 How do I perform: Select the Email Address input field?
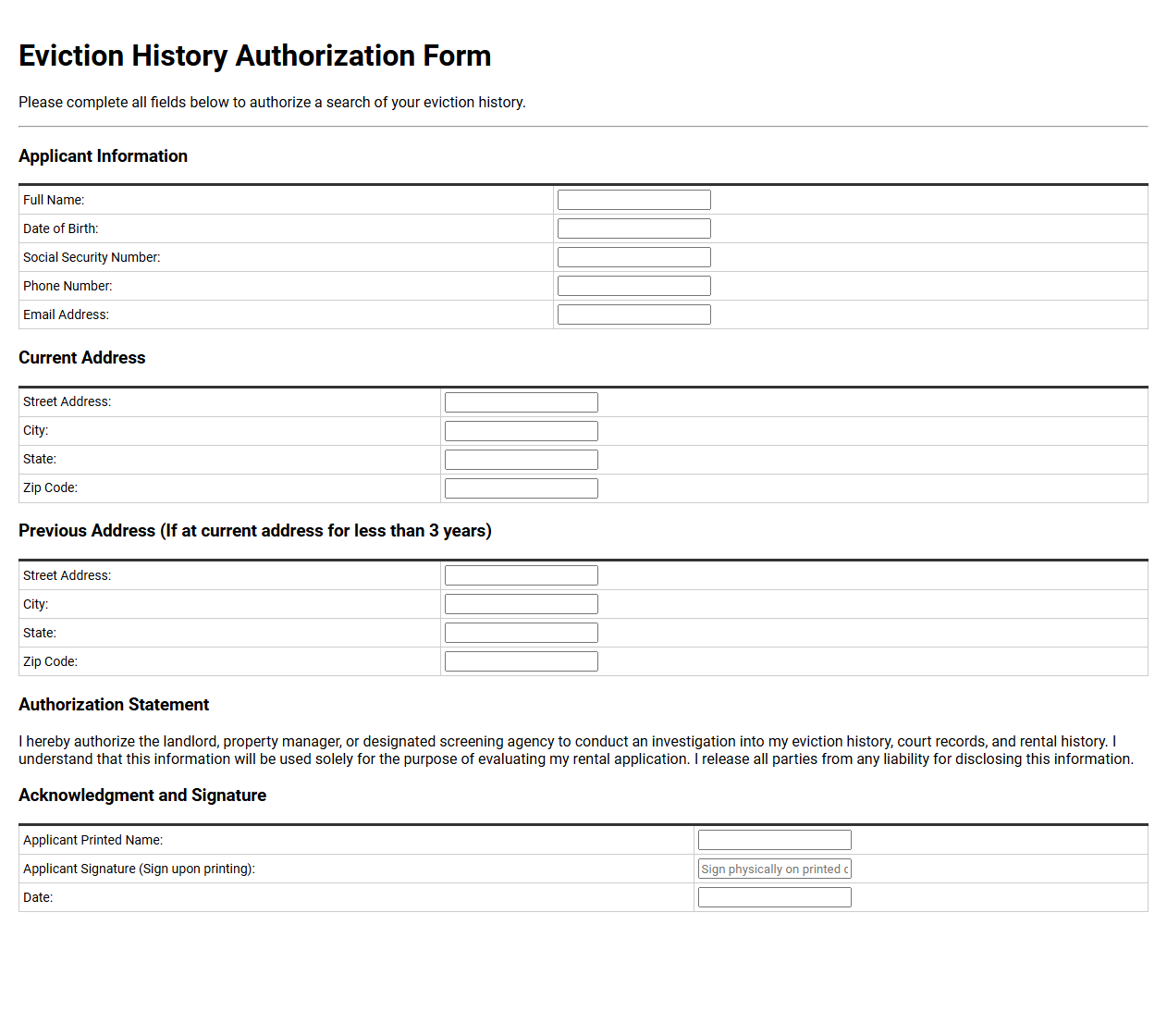634,314
